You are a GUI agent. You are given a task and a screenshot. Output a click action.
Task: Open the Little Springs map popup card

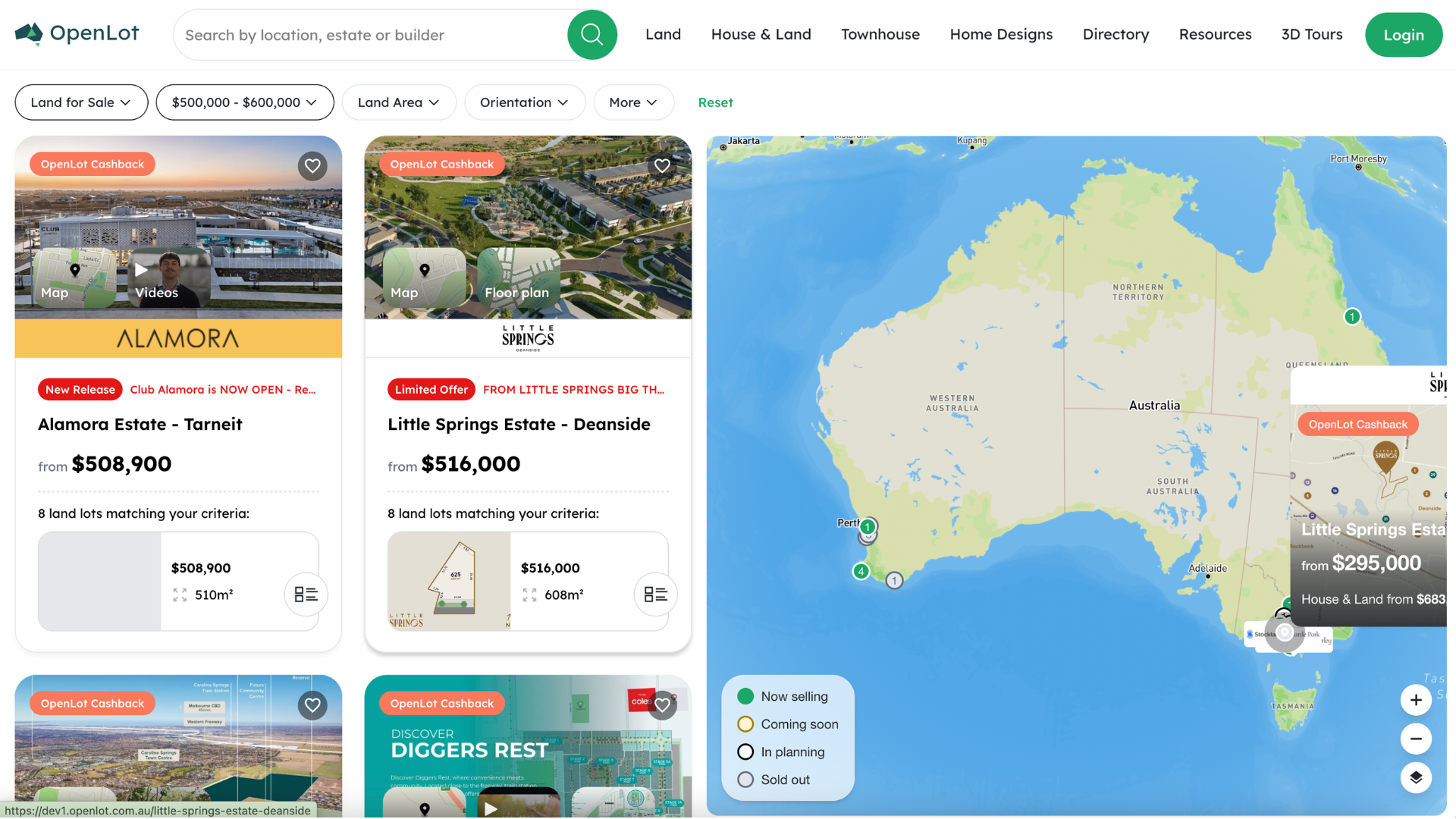tap(1369, 496)
